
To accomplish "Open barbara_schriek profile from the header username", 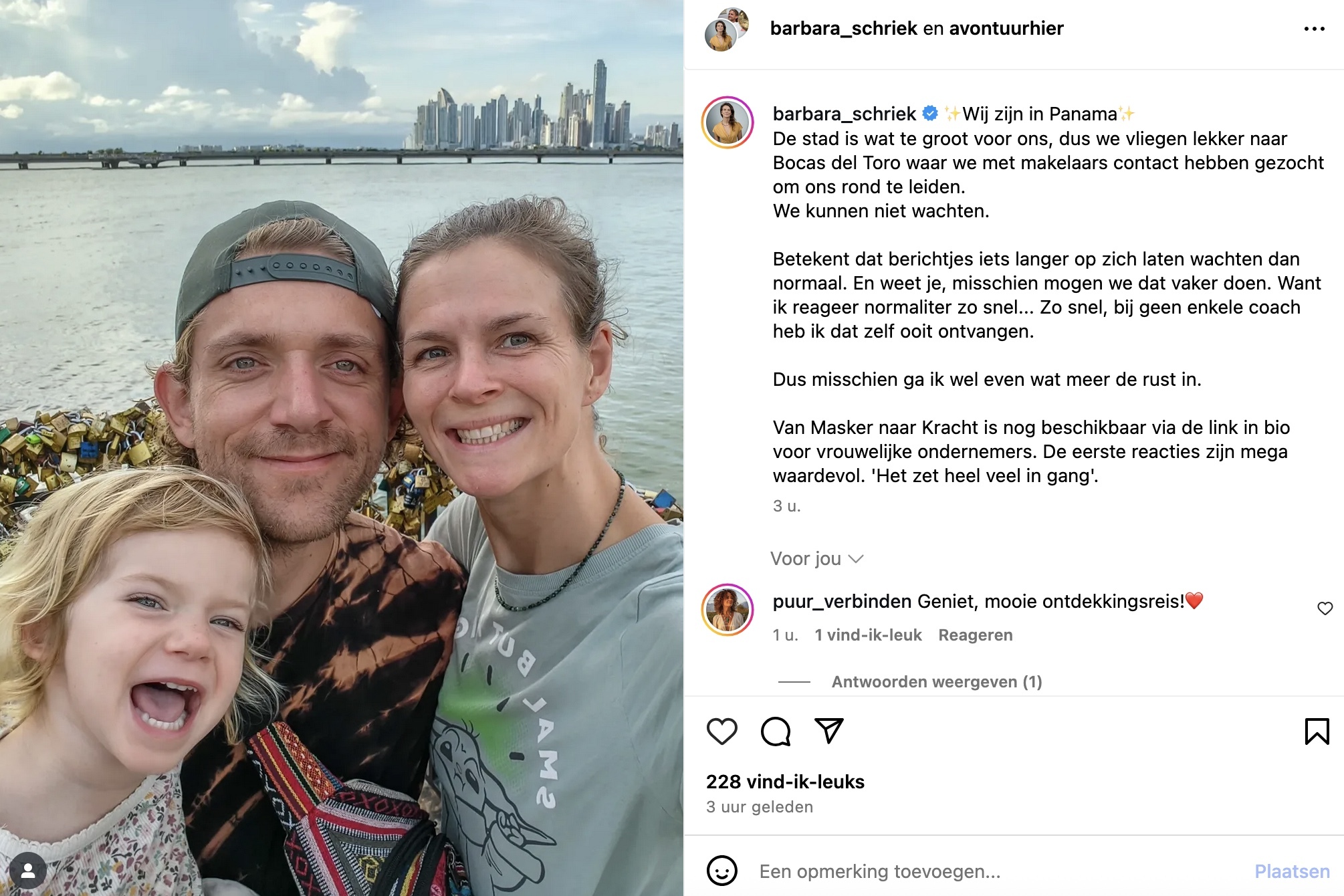I will click(x=844, y=28).
